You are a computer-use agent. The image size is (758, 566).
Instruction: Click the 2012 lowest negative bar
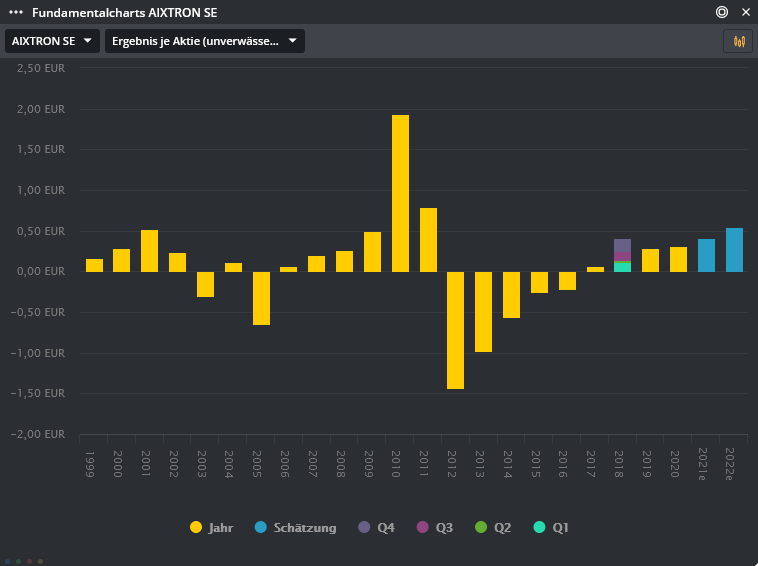click(x=455, y=330)
